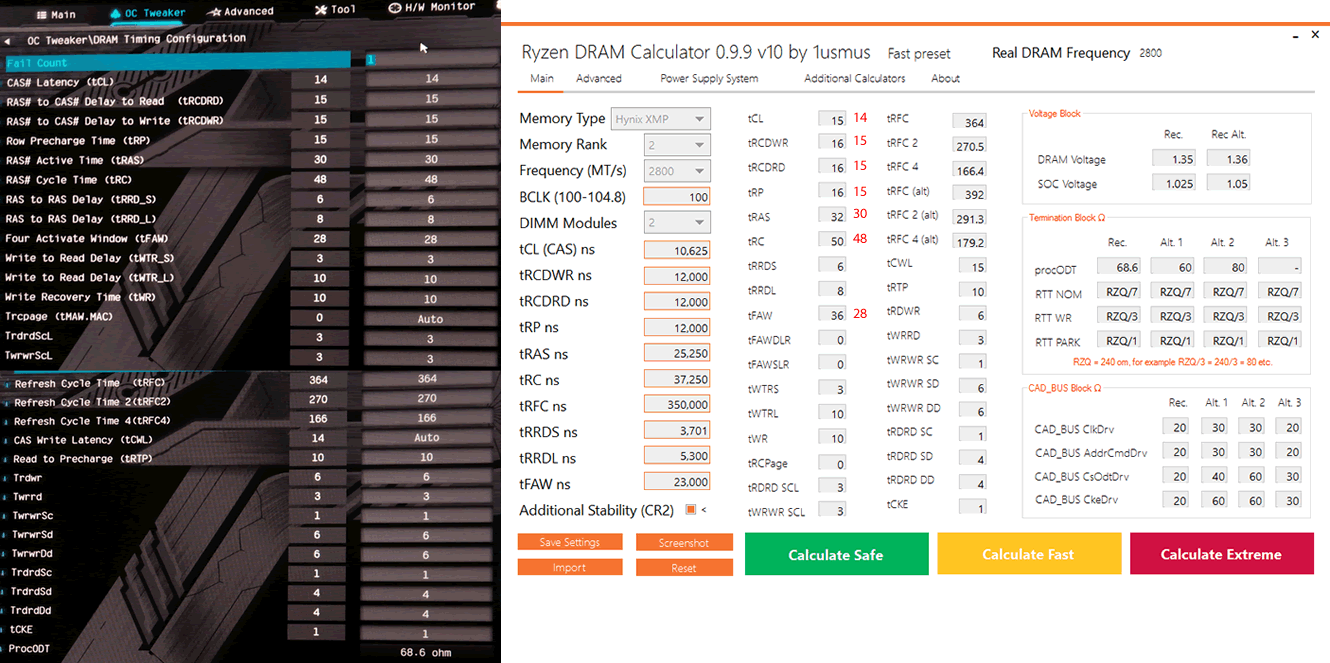
Task: Click the tRCDRD ns input field
Action: pos(677,302)
